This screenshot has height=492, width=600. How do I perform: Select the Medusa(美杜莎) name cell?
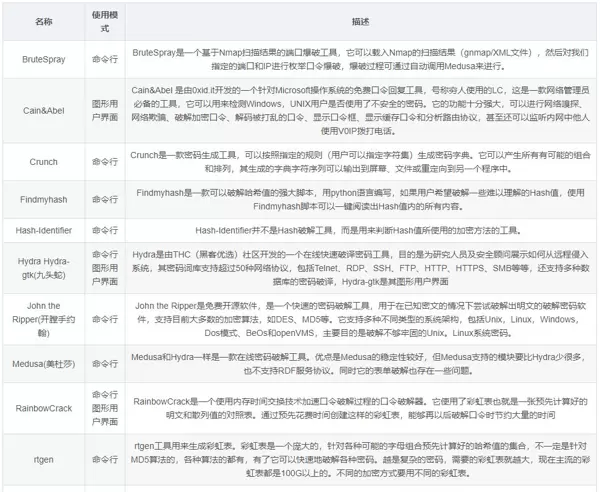pos(44,365)
